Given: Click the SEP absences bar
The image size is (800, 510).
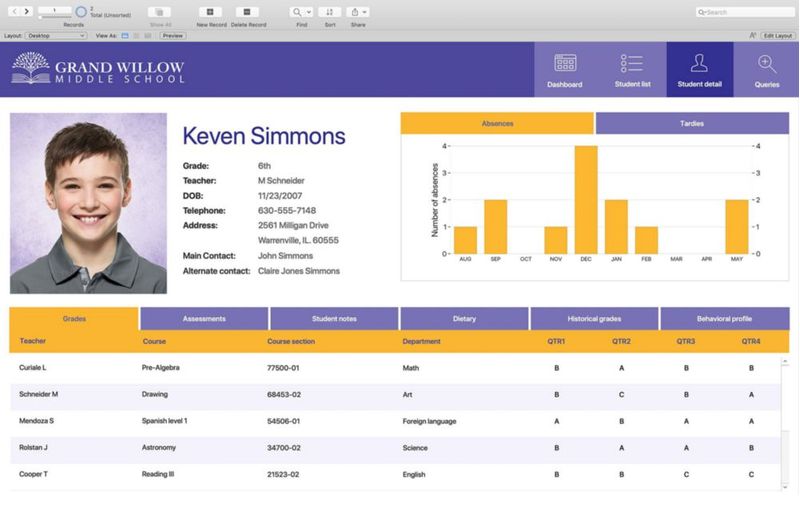Looking at the screenshot, I should pos(495,227).
